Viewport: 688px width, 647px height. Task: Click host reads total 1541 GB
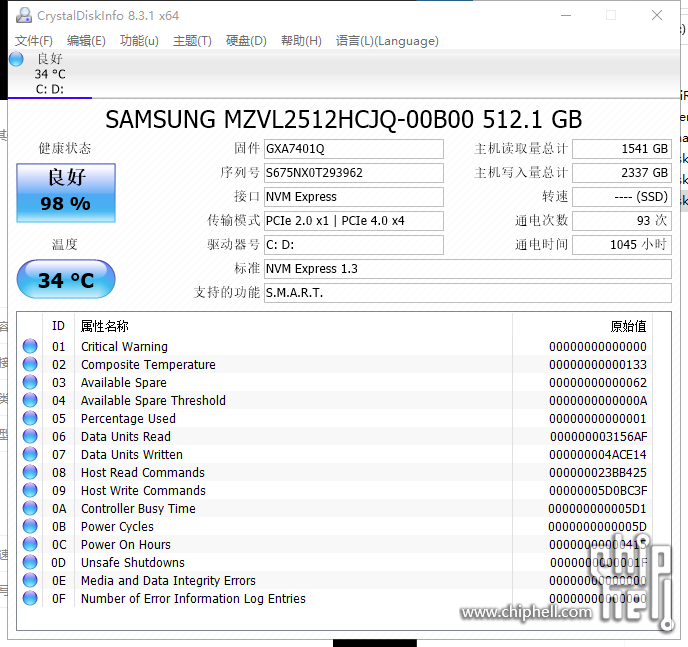click(x=622, y=149)
